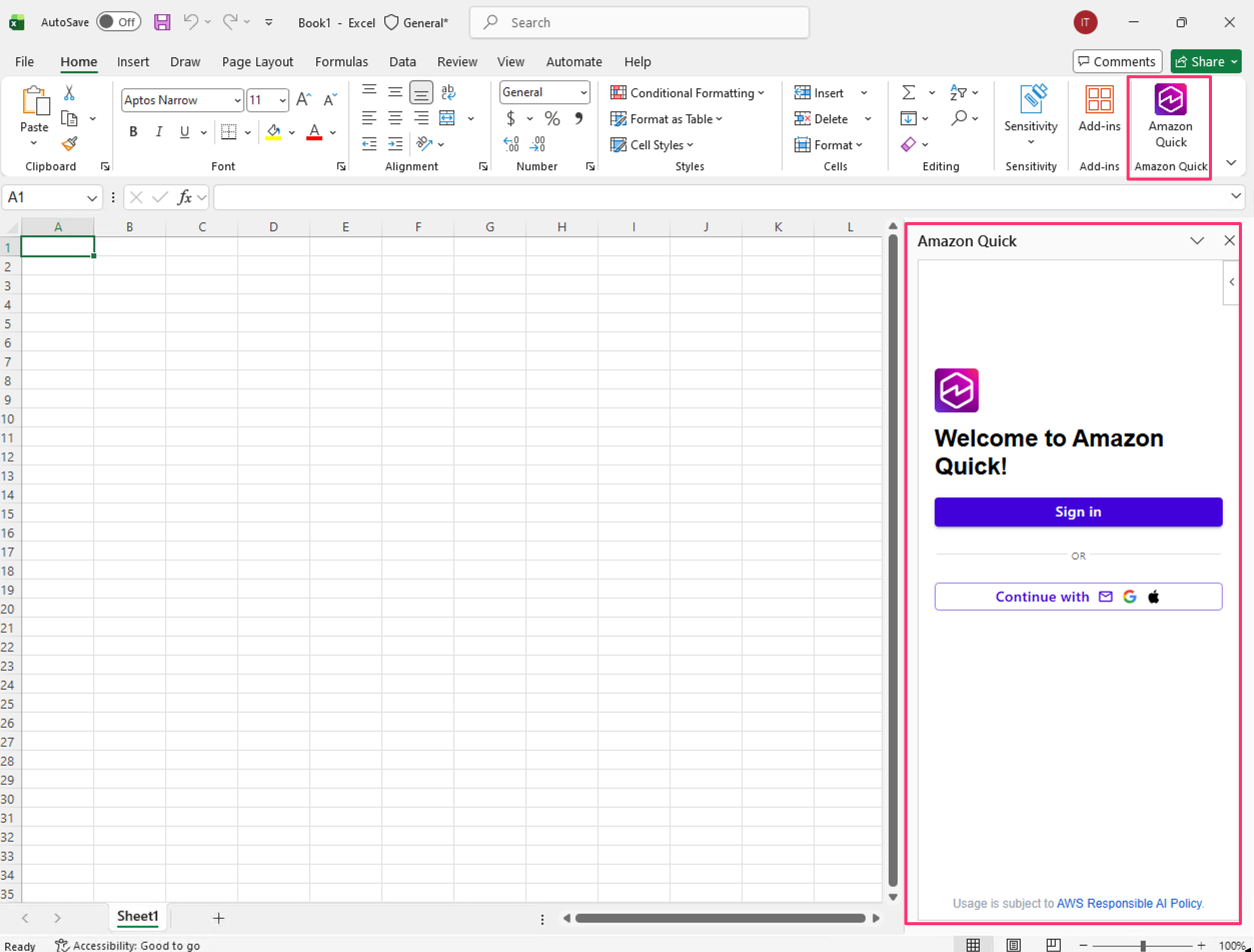This screenshot has height=952, width=1254.
Task: Toggle Center horizontal alignment
Action: (396, 119)
